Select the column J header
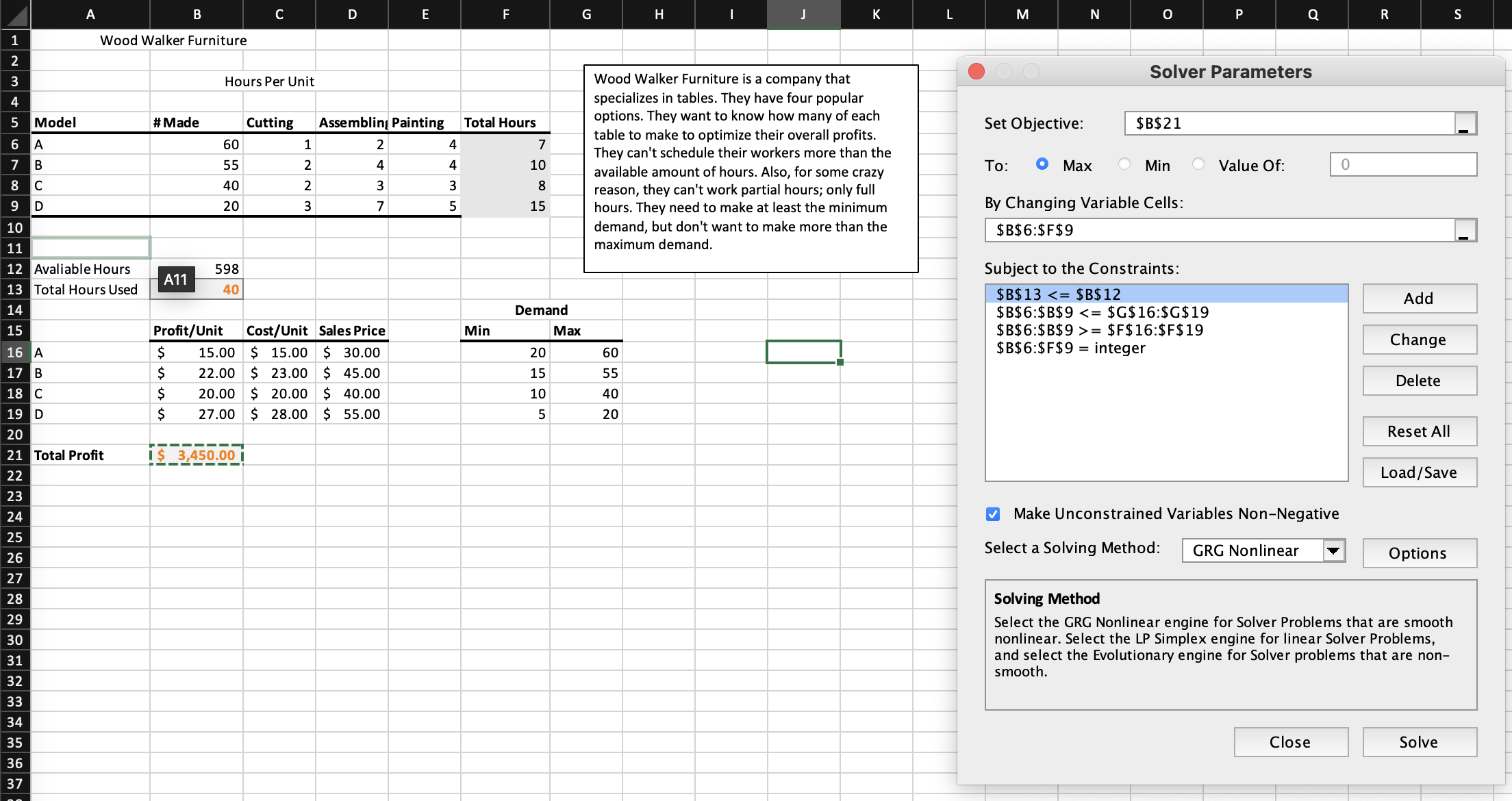This screenshot has height=801, width=1512. (x=803, y=14)
